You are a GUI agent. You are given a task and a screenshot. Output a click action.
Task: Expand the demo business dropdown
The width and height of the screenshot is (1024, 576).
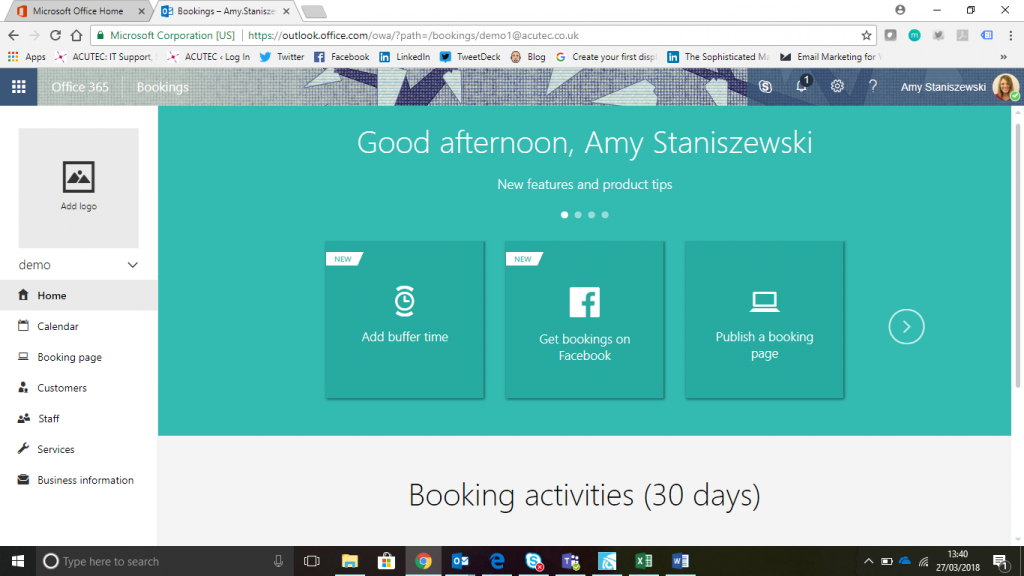(x=133, y=265)
